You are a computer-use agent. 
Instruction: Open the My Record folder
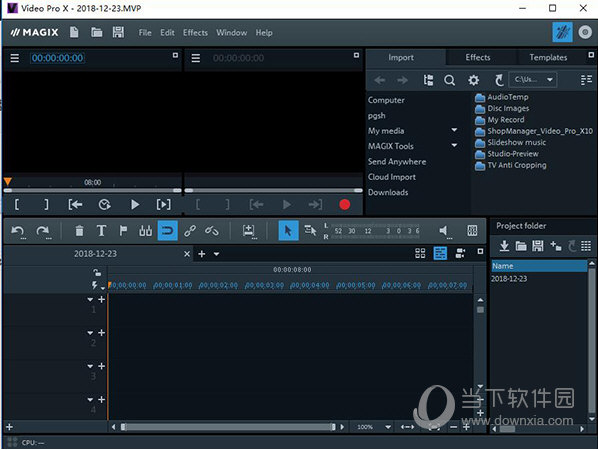coord(500,120)
